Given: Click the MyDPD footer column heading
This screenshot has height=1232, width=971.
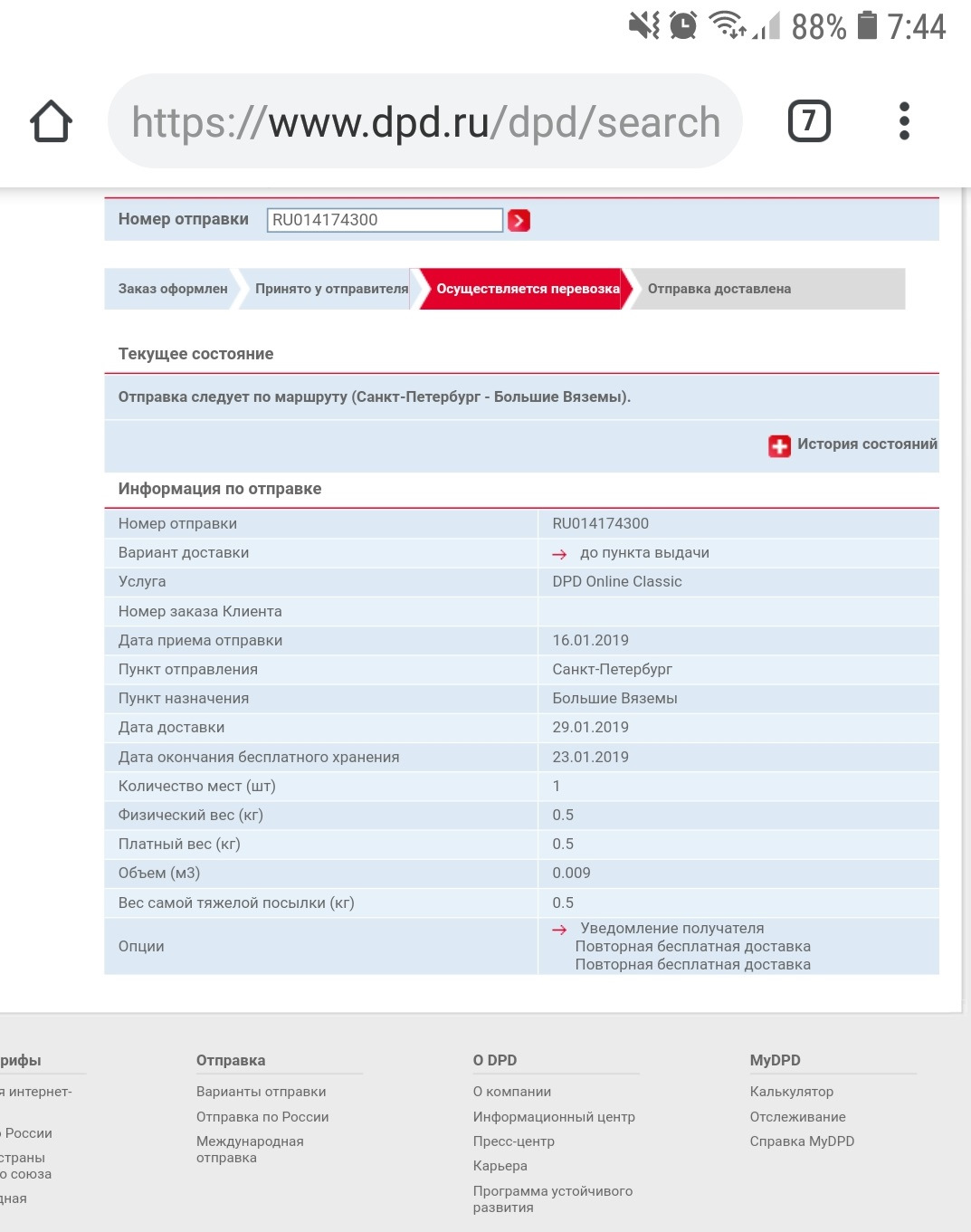Looking at the screenshot, I should (776, 1060).
